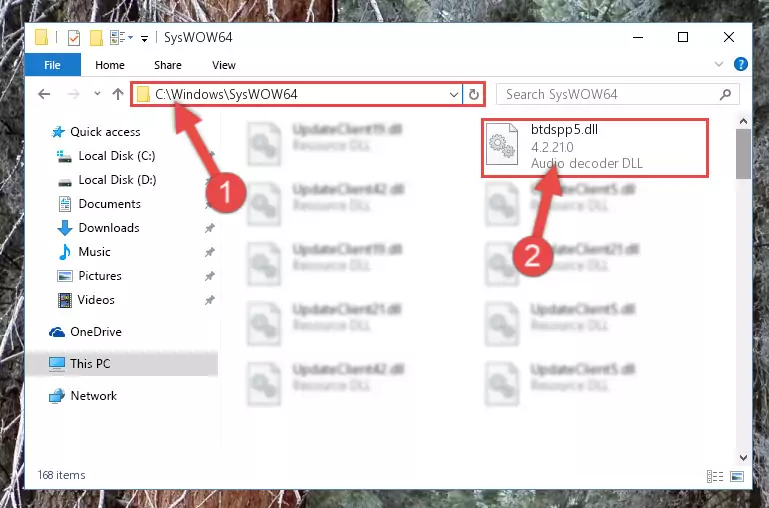Switch to the View tab

pyautogui.click(x=224, y=65)
